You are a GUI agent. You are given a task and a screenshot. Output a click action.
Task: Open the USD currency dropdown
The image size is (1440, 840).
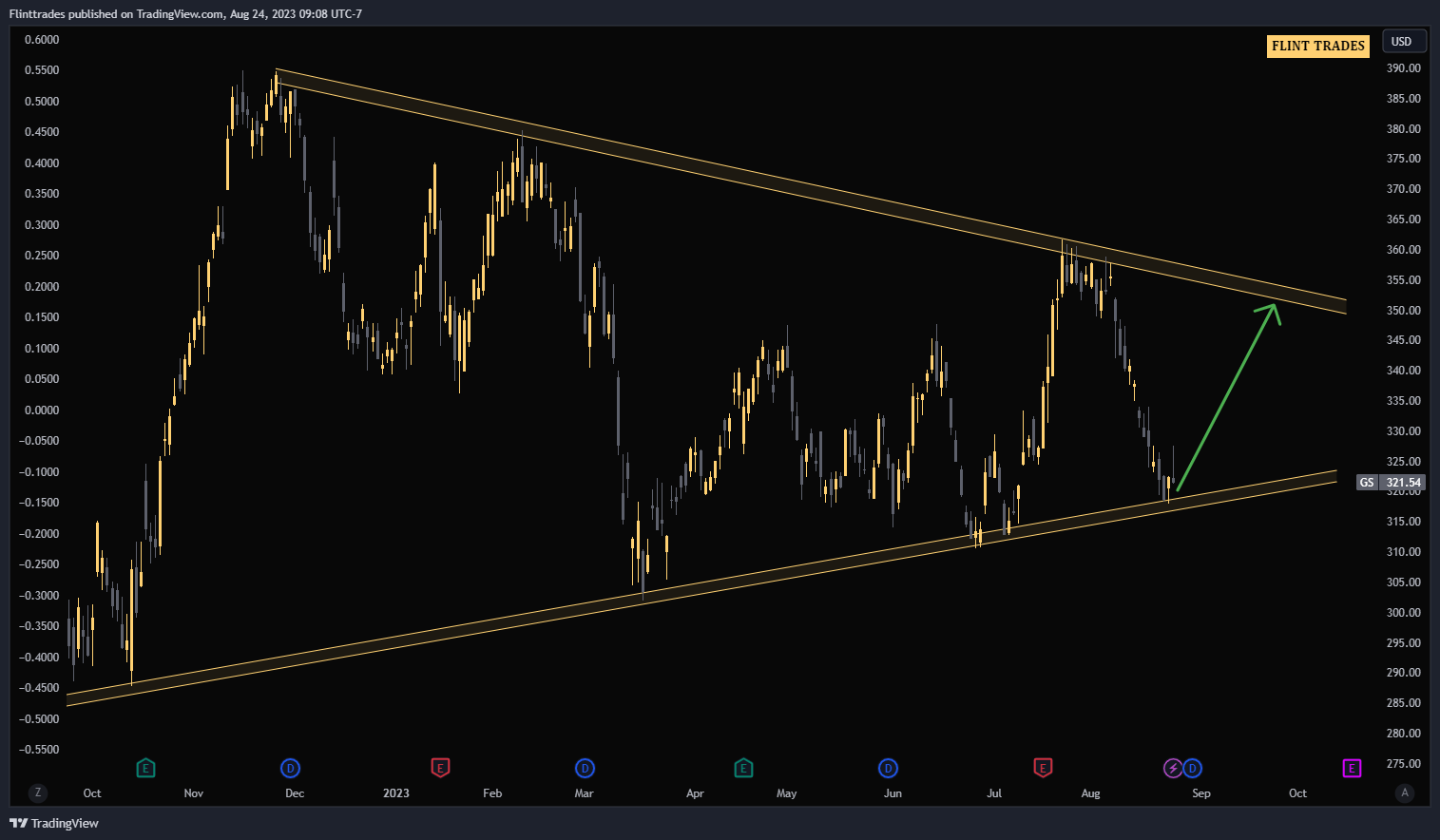coord(1403,41)
